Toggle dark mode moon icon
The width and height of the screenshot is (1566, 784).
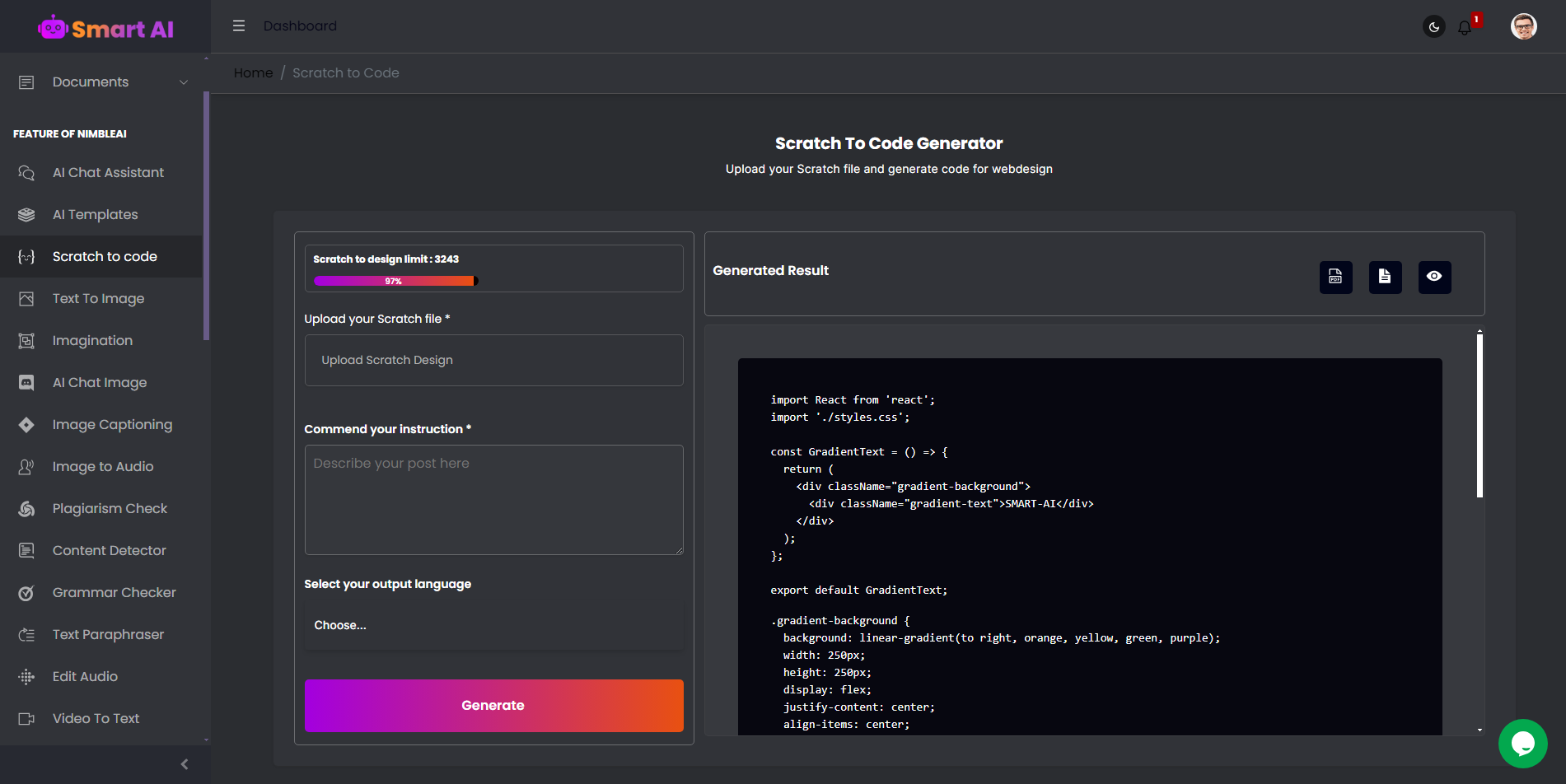click(1433, 26)
